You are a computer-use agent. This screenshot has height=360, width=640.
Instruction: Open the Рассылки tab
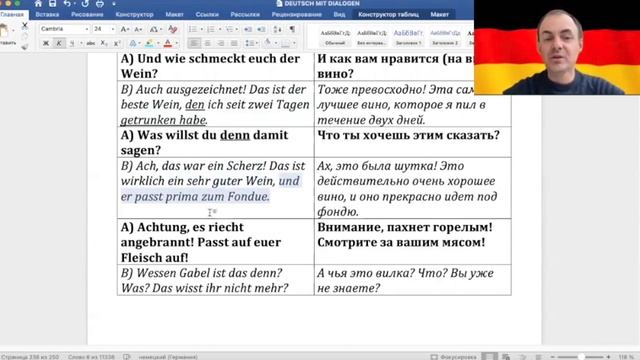[x=245, y=14]
